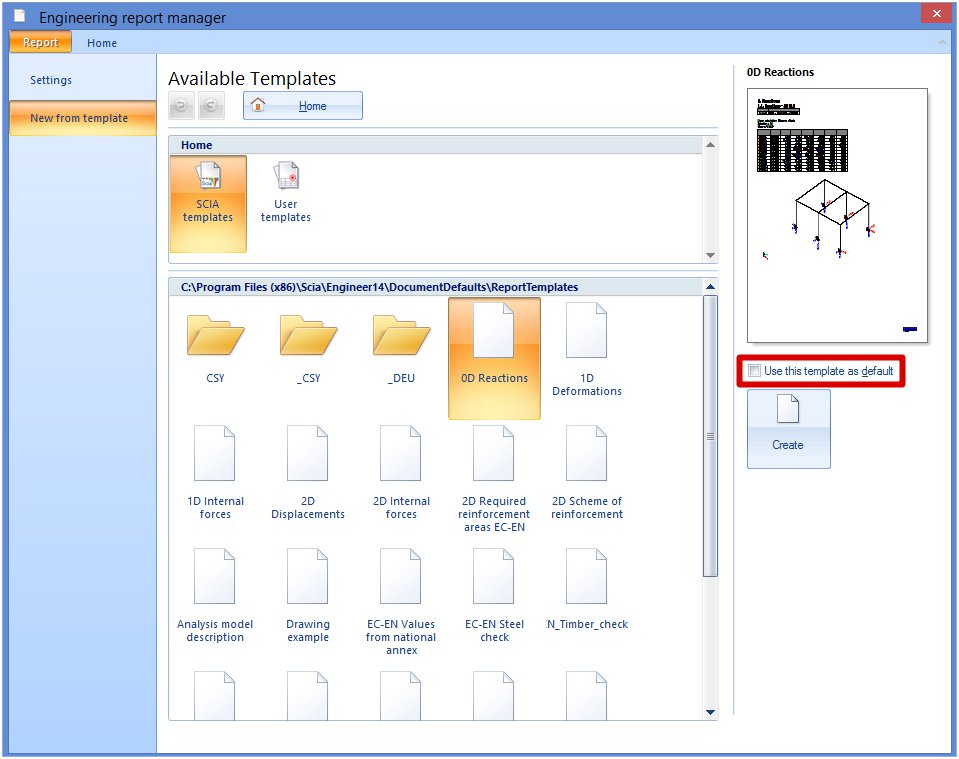Screen dimensions: 959x759
Task: Open the _CSY folder
Action: click(308, 349)
